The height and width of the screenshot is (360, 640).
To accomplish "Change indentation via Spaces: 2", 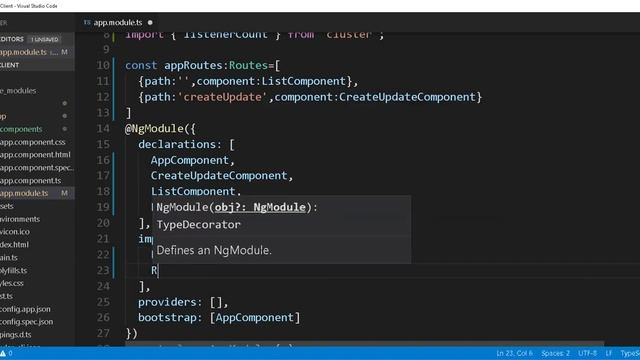I will [x=555, y=353].
